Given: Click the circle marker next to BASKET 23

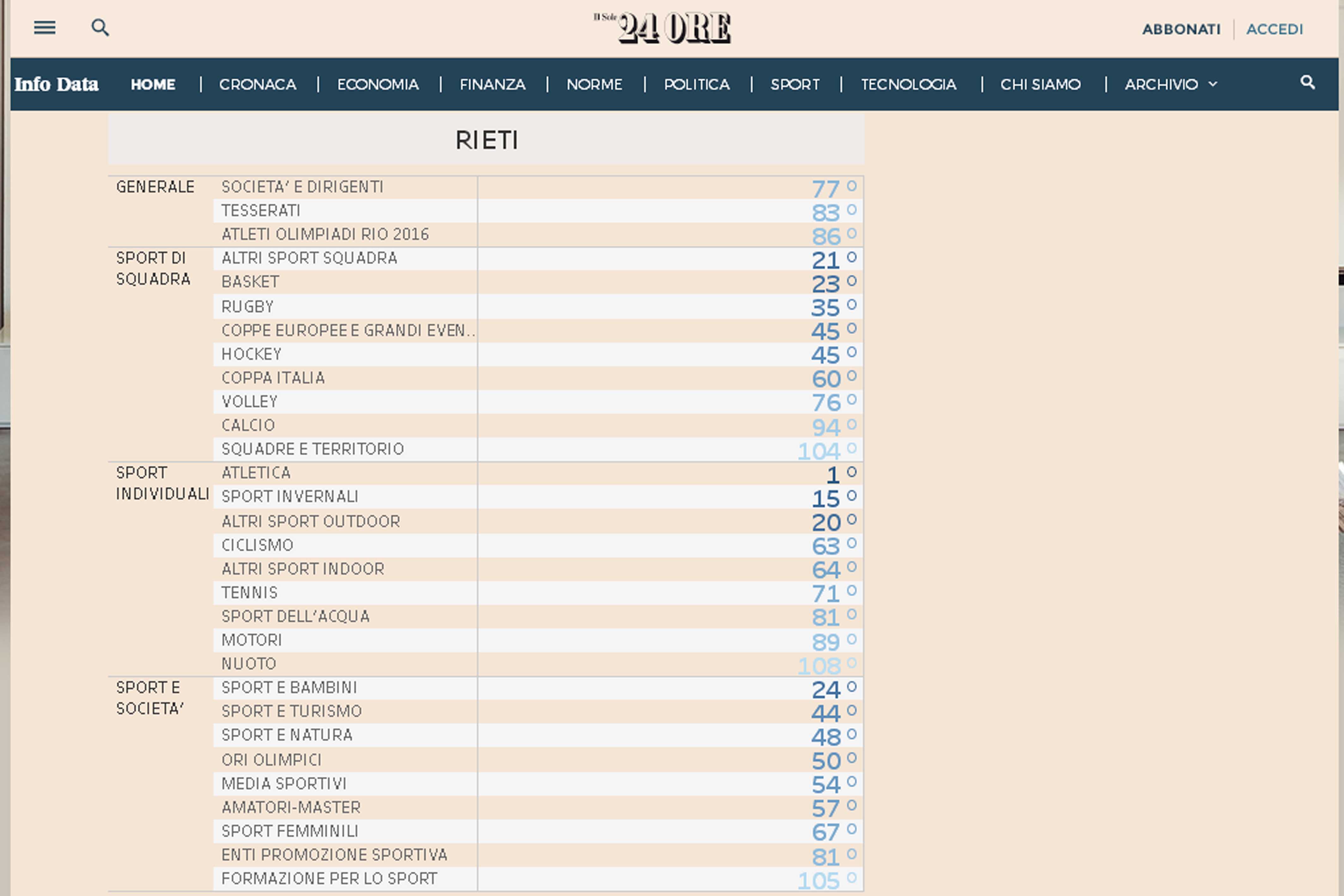Looking at the screenshot, I should [852, 281].
